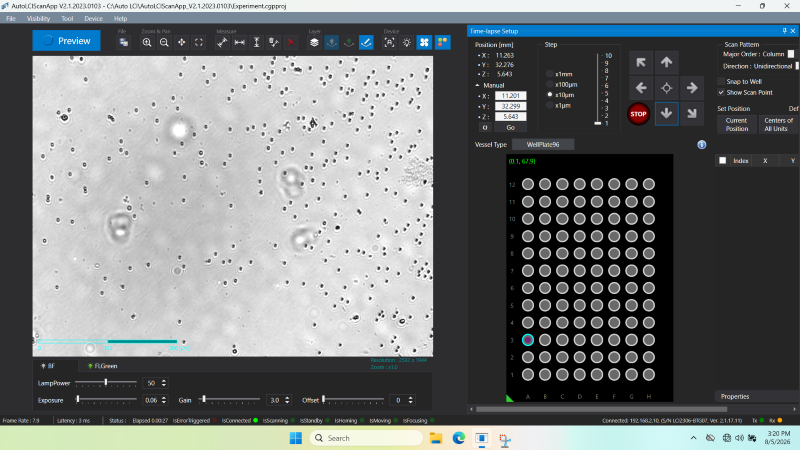Select the x10µm step radio button
Screen dimensions: 800x450
click(x=549, y=95)
